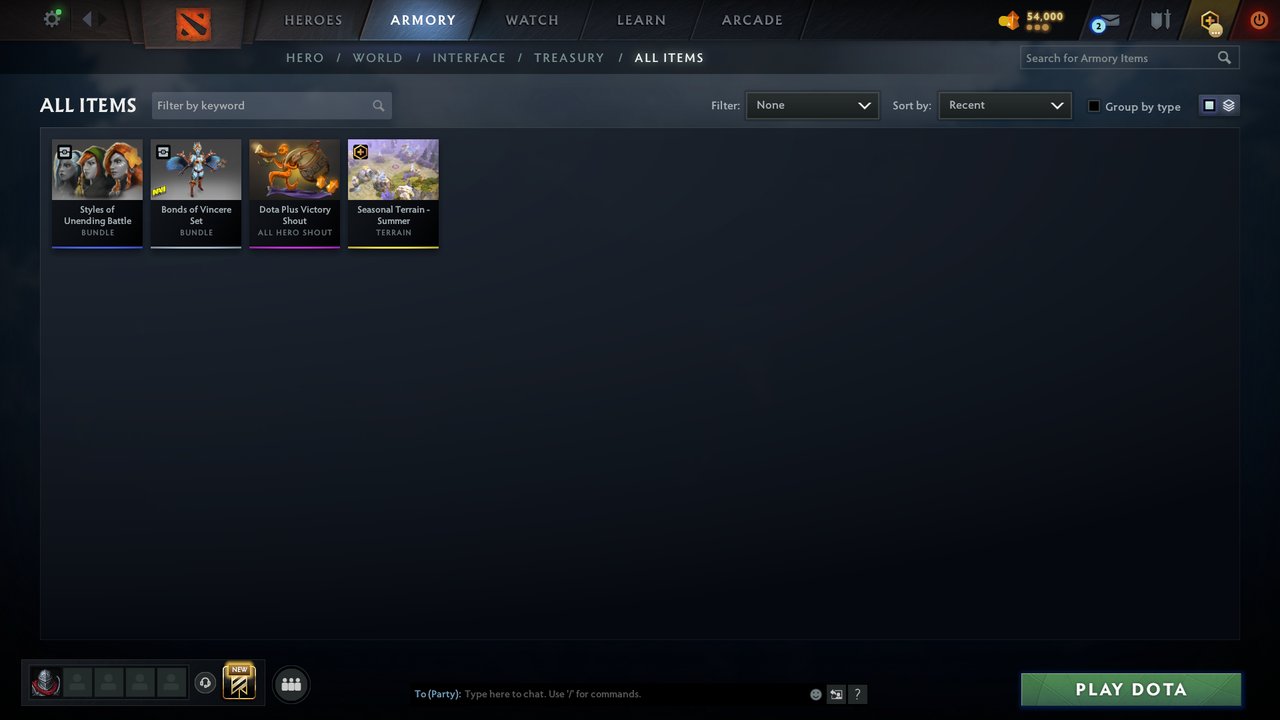Go to TREASURY armory subsection
Image resolution: width=1280 pixels, height=720 pixels.
coord(569,58)
